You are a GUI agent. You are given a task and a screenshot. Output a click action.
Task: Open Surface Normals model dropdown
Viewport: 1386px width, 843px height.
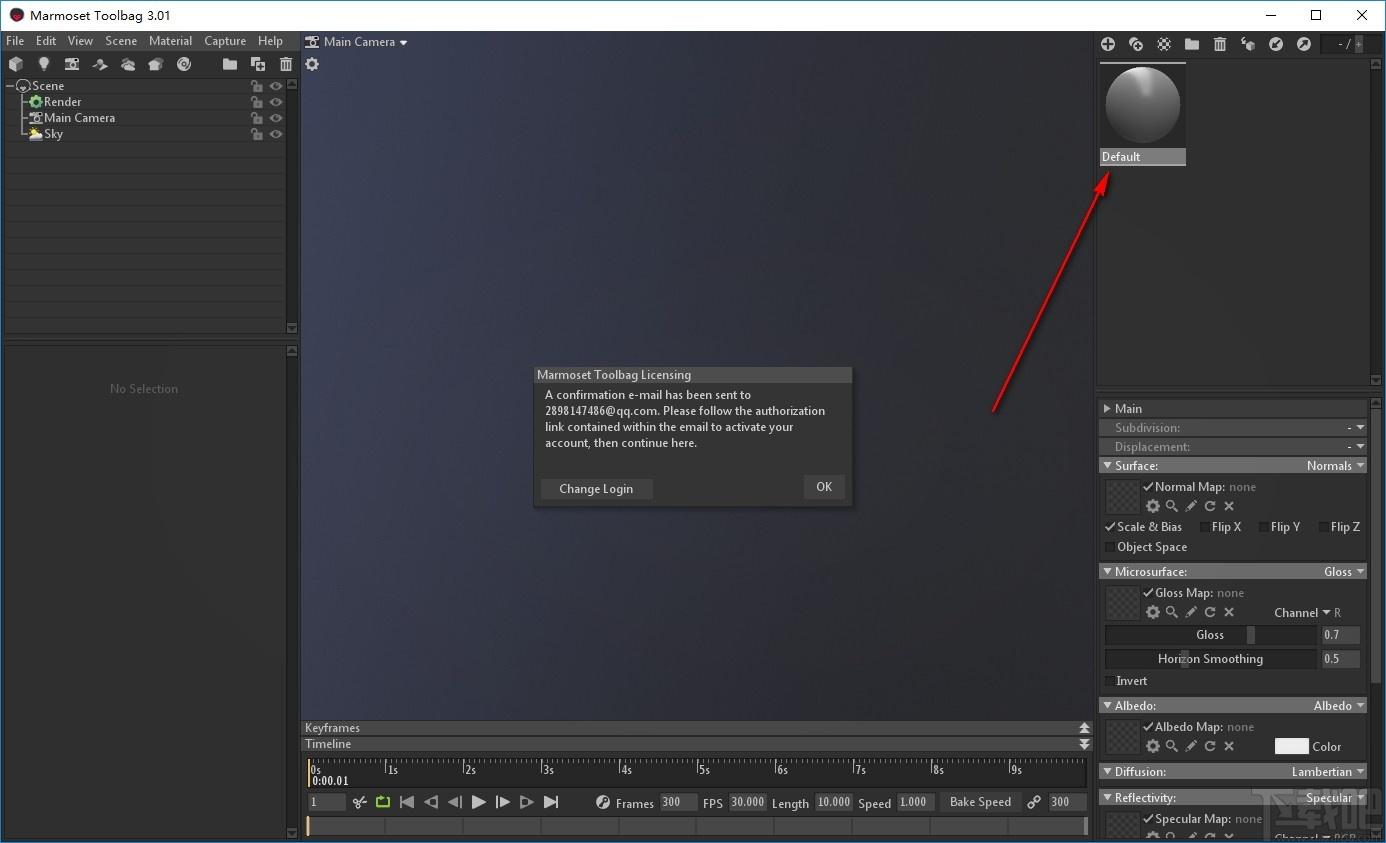[x=1335, y=466]
